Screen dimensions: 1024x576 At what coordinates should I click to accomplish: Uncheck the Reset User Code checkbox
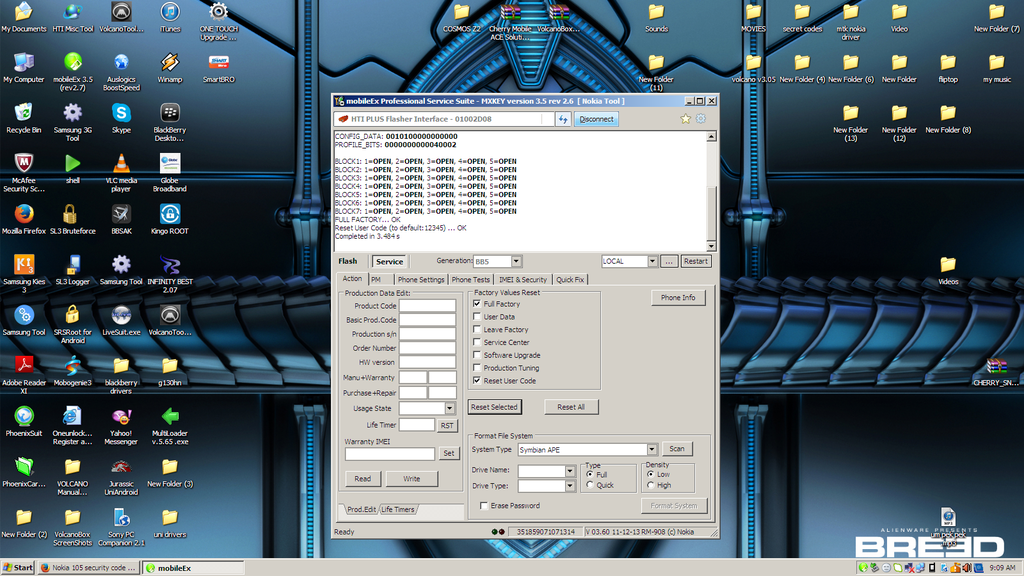pyautogui.click(x=477, y=381)
